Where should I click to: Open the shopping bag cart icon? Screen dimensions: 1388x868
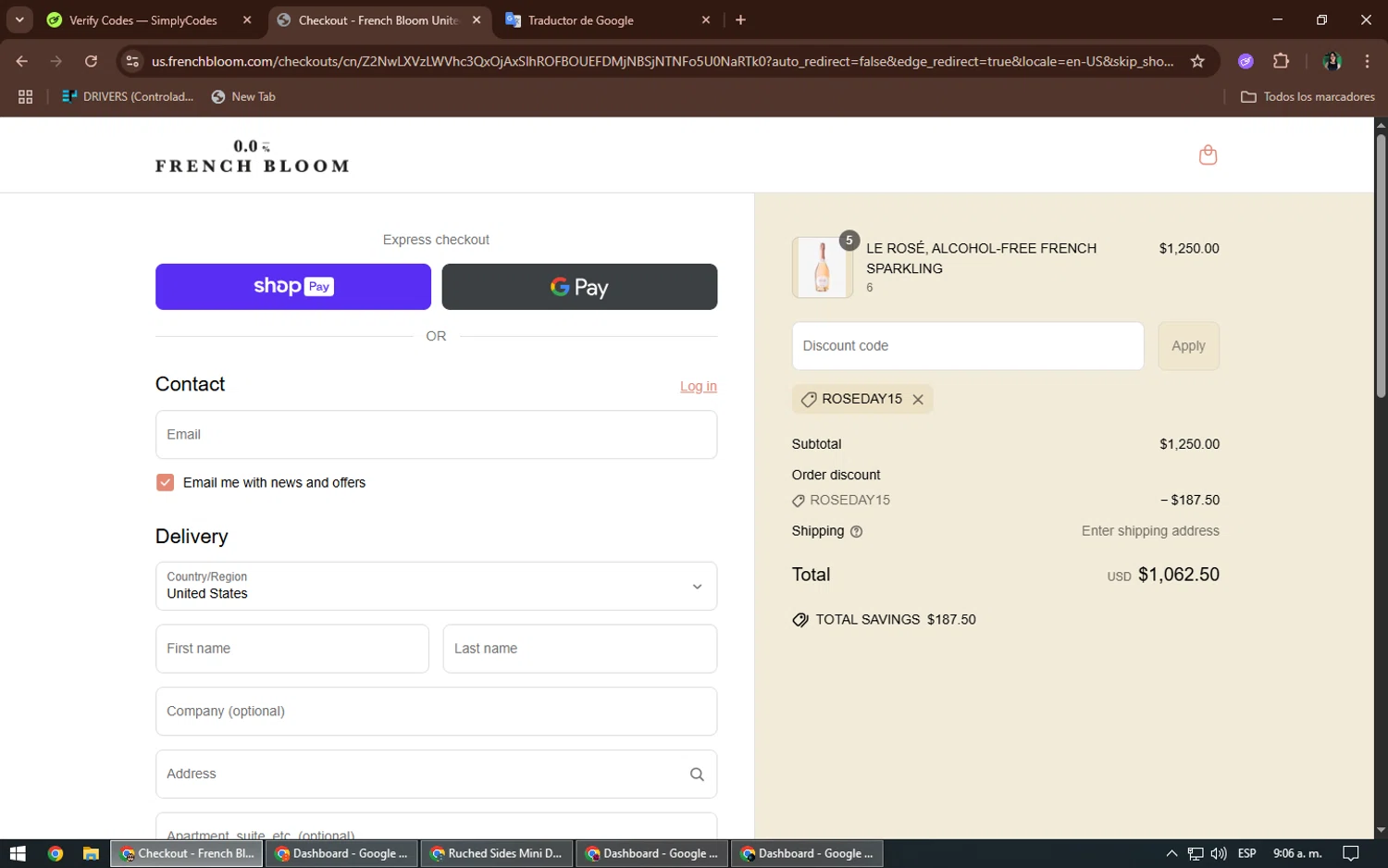point(1208,155)
